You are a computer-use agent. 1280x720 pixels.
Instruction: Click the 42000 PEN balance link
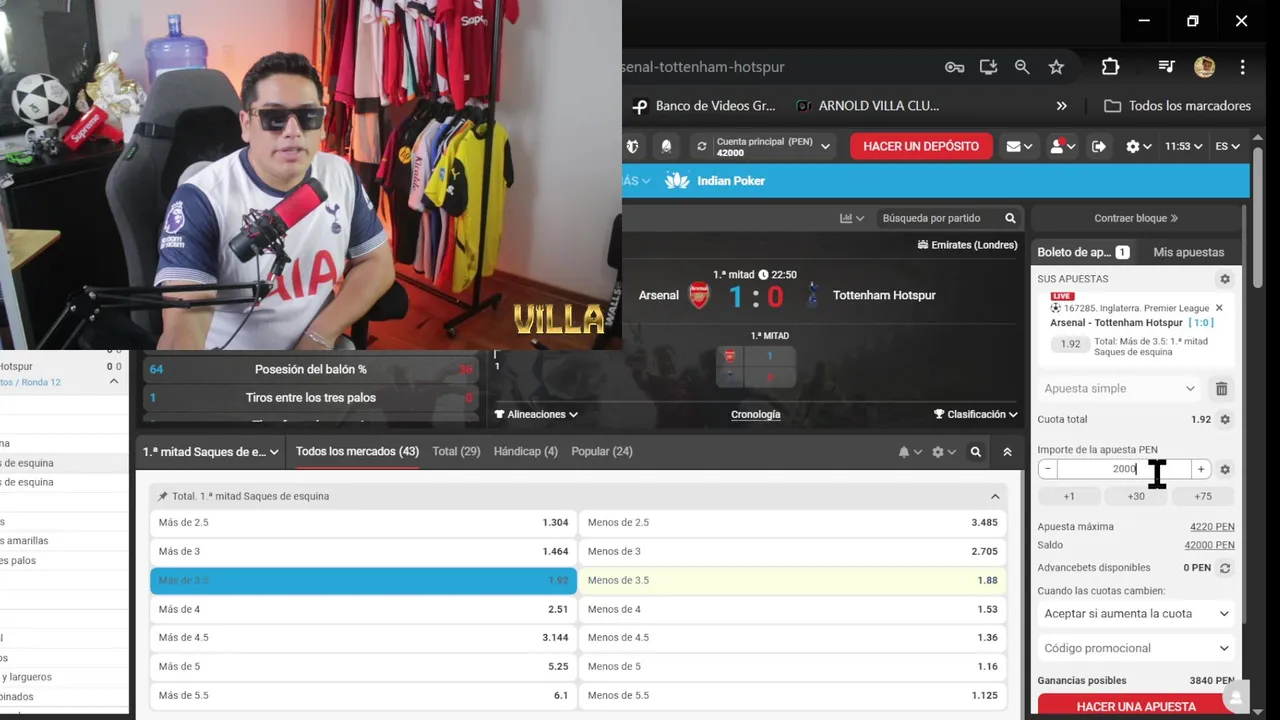pyautogui.click(x=1209, y=546)
